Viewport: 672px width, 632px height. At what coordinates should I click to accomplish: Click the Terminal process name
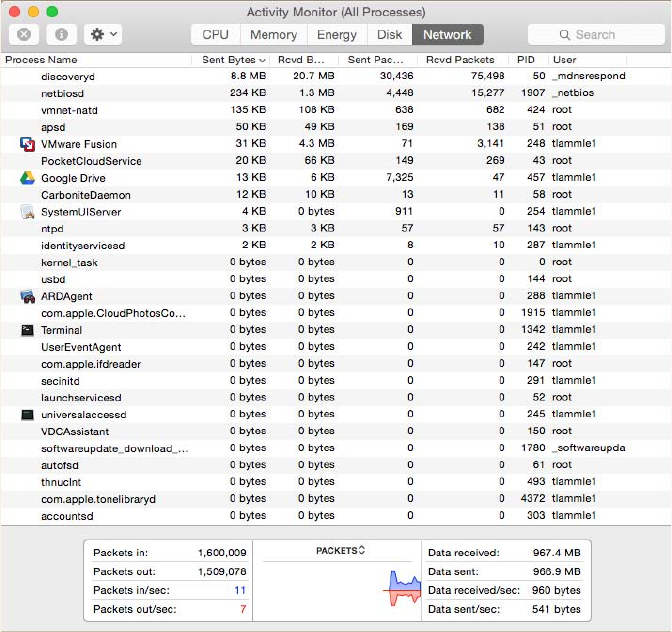tap(61, 330)
